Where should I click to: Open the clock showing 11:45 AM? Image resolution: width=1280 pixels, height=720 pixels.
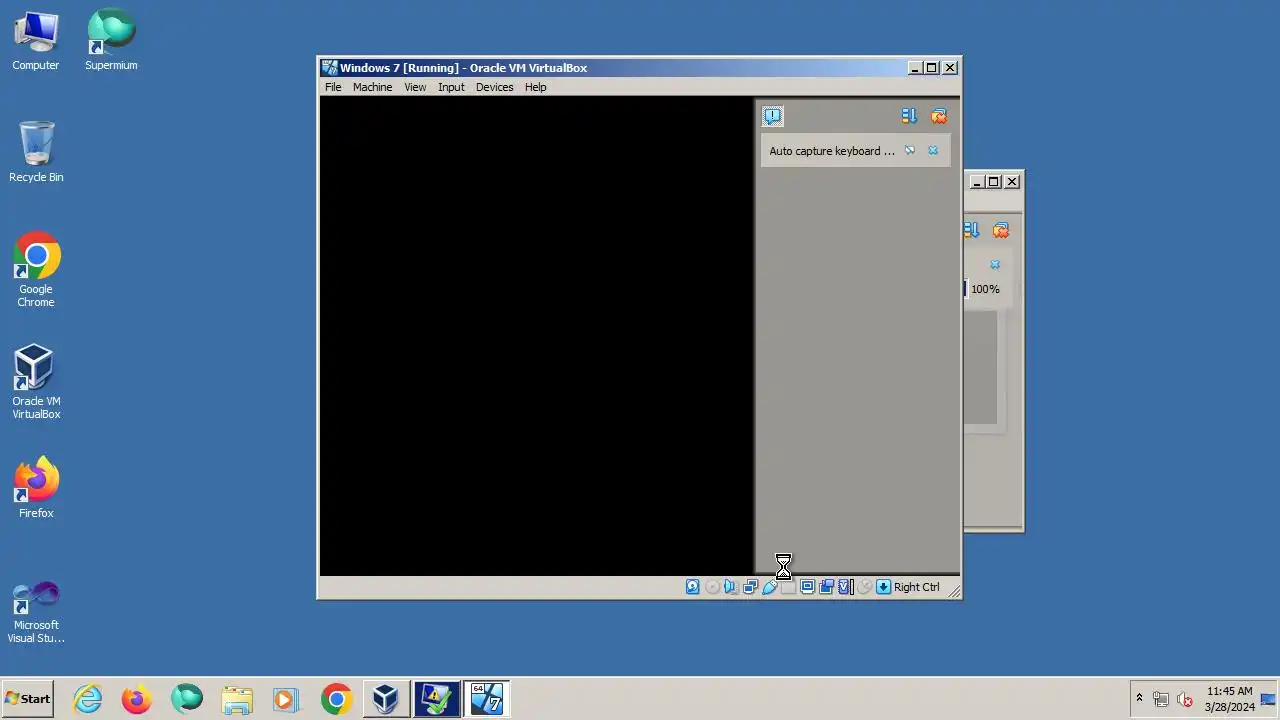[x=1229, y=699]
